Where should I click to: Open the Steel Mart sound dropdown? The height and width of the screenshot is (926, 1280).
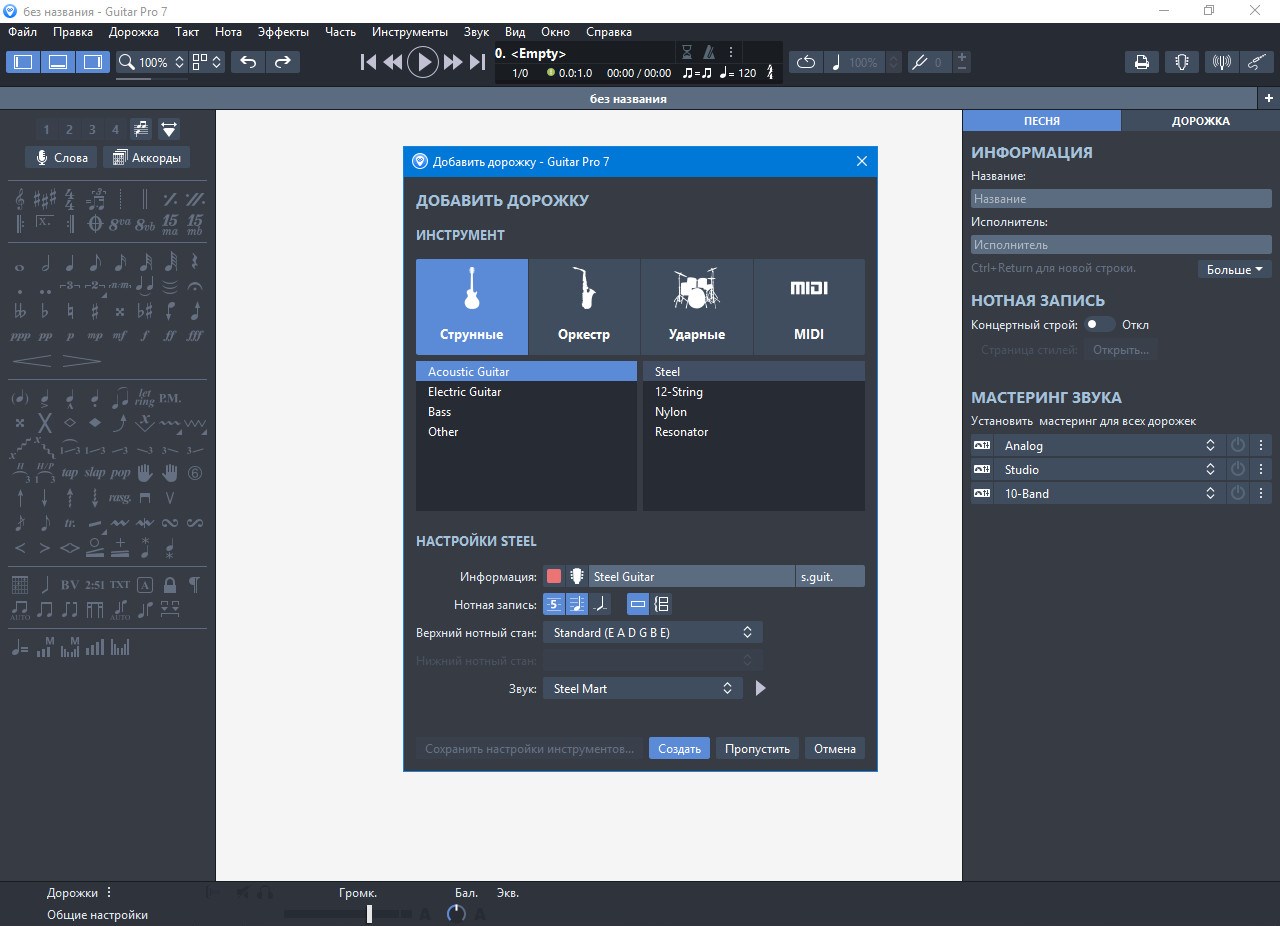coord(643,688)
